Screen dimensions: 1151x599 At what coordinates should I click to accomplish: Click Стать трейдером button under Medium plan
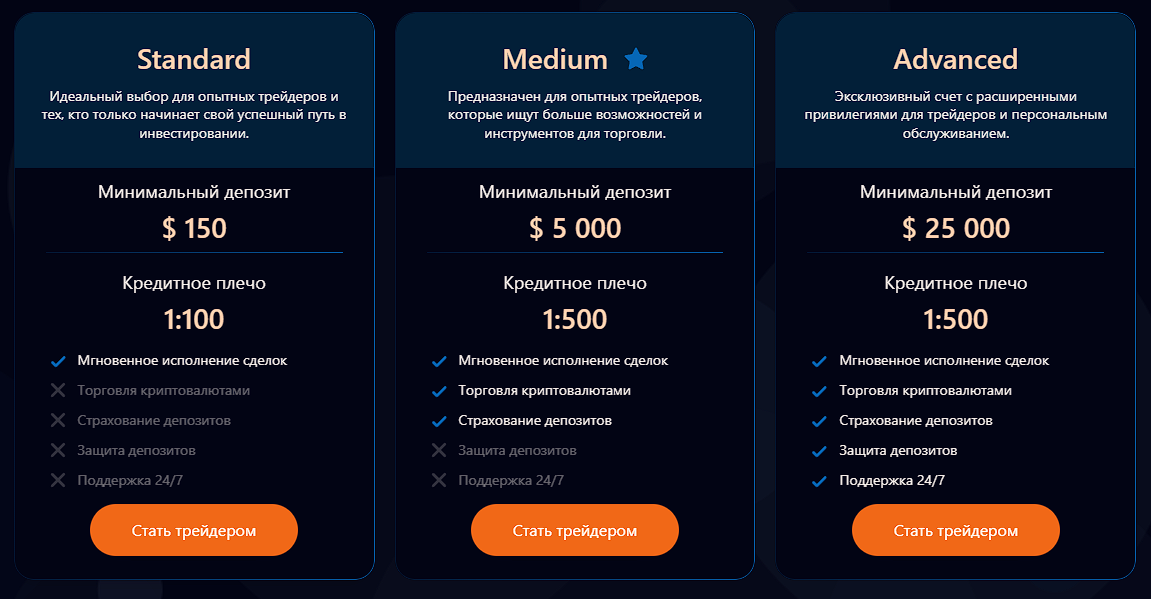pyautogui.click(x=575, y=530)
